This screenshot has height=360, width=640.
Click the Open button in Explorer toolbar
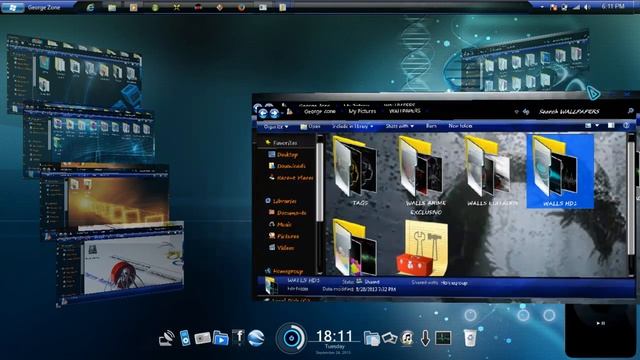tap(310, 127)
